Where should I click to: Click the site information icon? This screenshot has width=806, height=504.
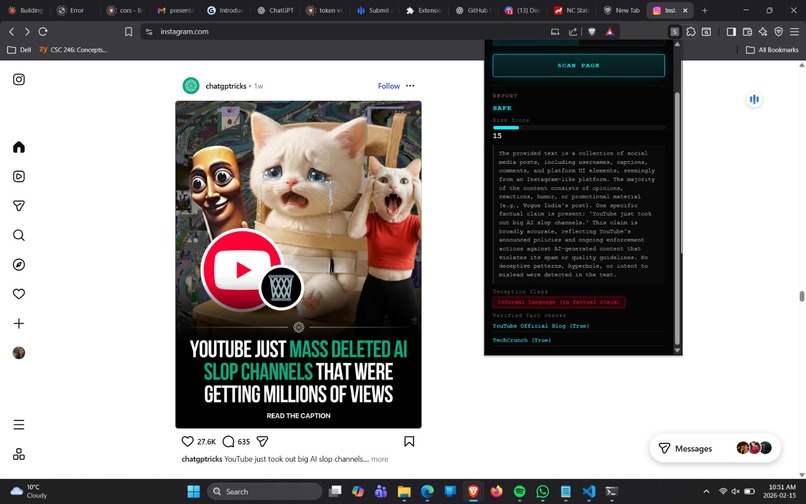(149, 32)
